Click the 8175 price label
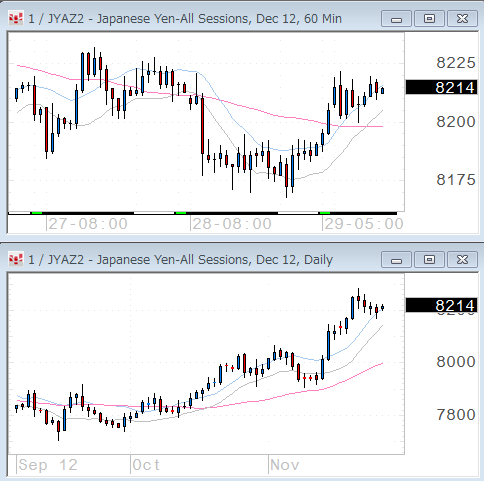The height and width of the screenshot is (481, 484). [x=456, y=180]
